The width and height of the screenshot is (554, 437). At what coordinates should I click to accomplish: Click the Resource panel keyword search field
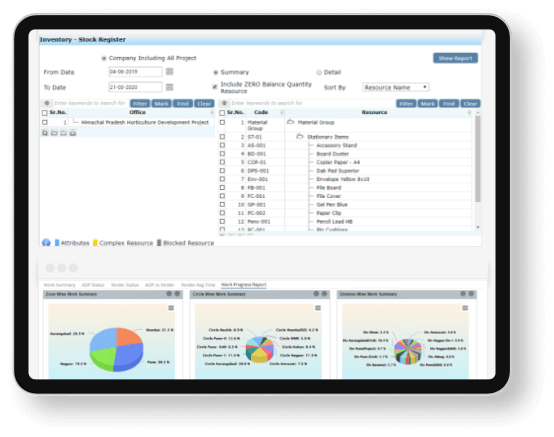312,103
